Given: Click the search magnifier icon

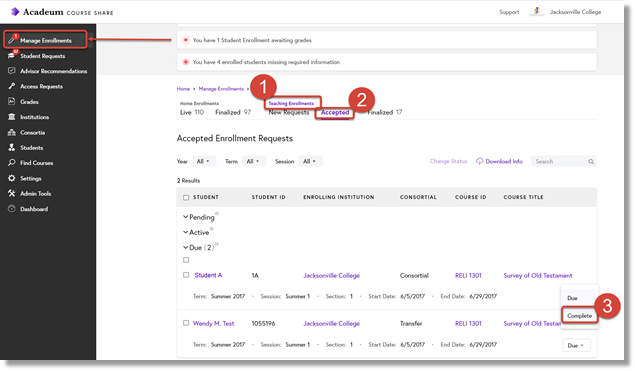Looking at the screenshot, I should click(x=591, y=161).
